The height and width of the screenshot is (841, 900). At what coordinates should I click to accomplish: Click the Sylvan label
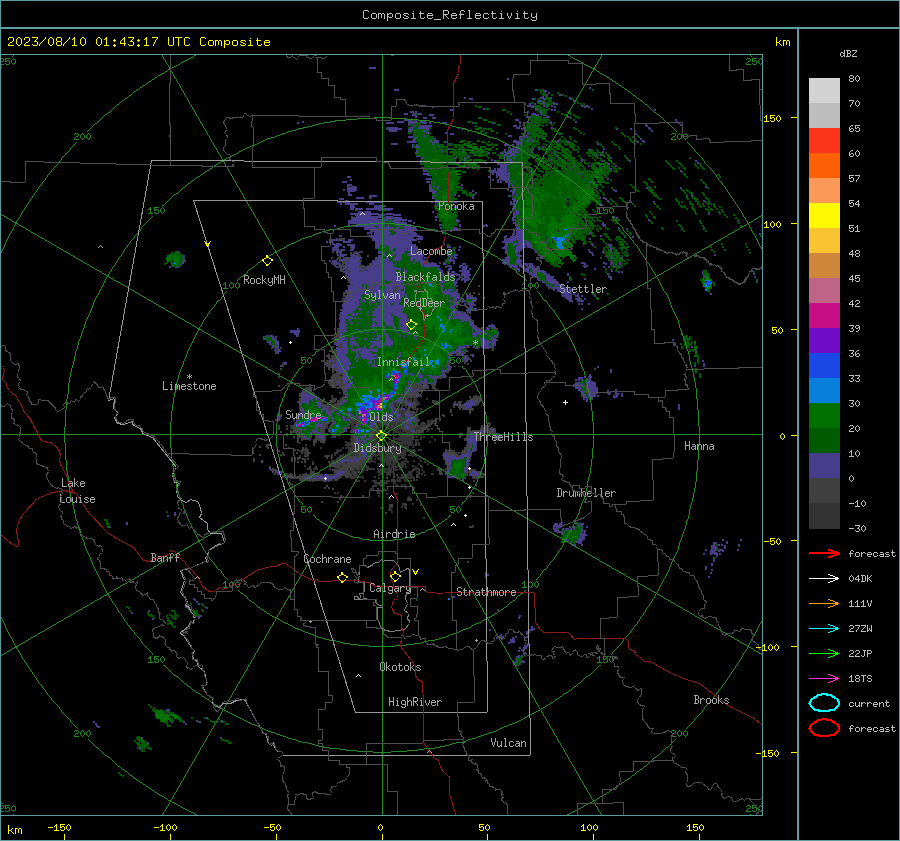pyautogui.click(x=382, y=295)
